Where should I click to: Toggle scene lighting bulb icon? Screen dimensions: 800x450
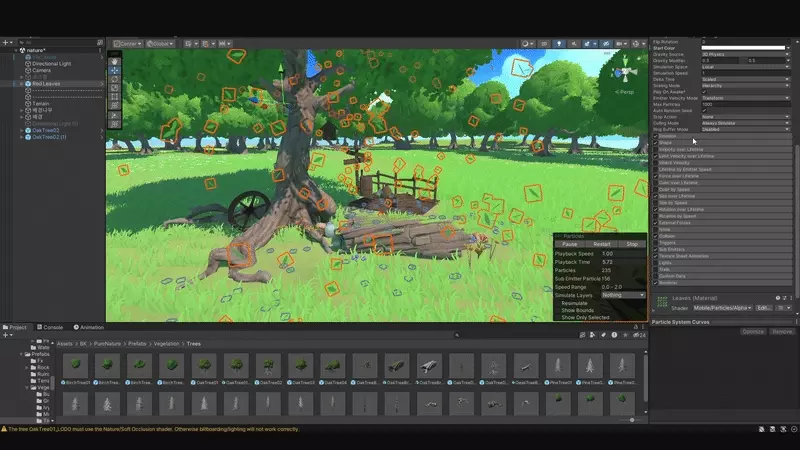pos(559,44)
